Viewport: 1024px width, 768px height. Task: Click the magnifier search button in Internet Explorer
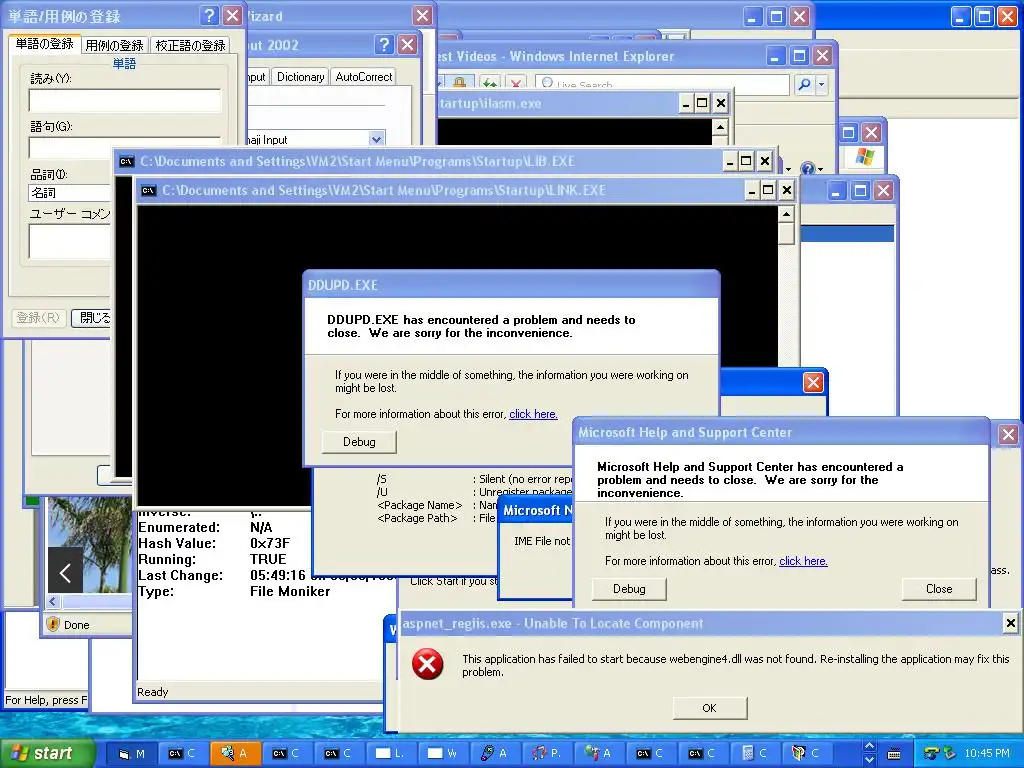tap(805, 84)
